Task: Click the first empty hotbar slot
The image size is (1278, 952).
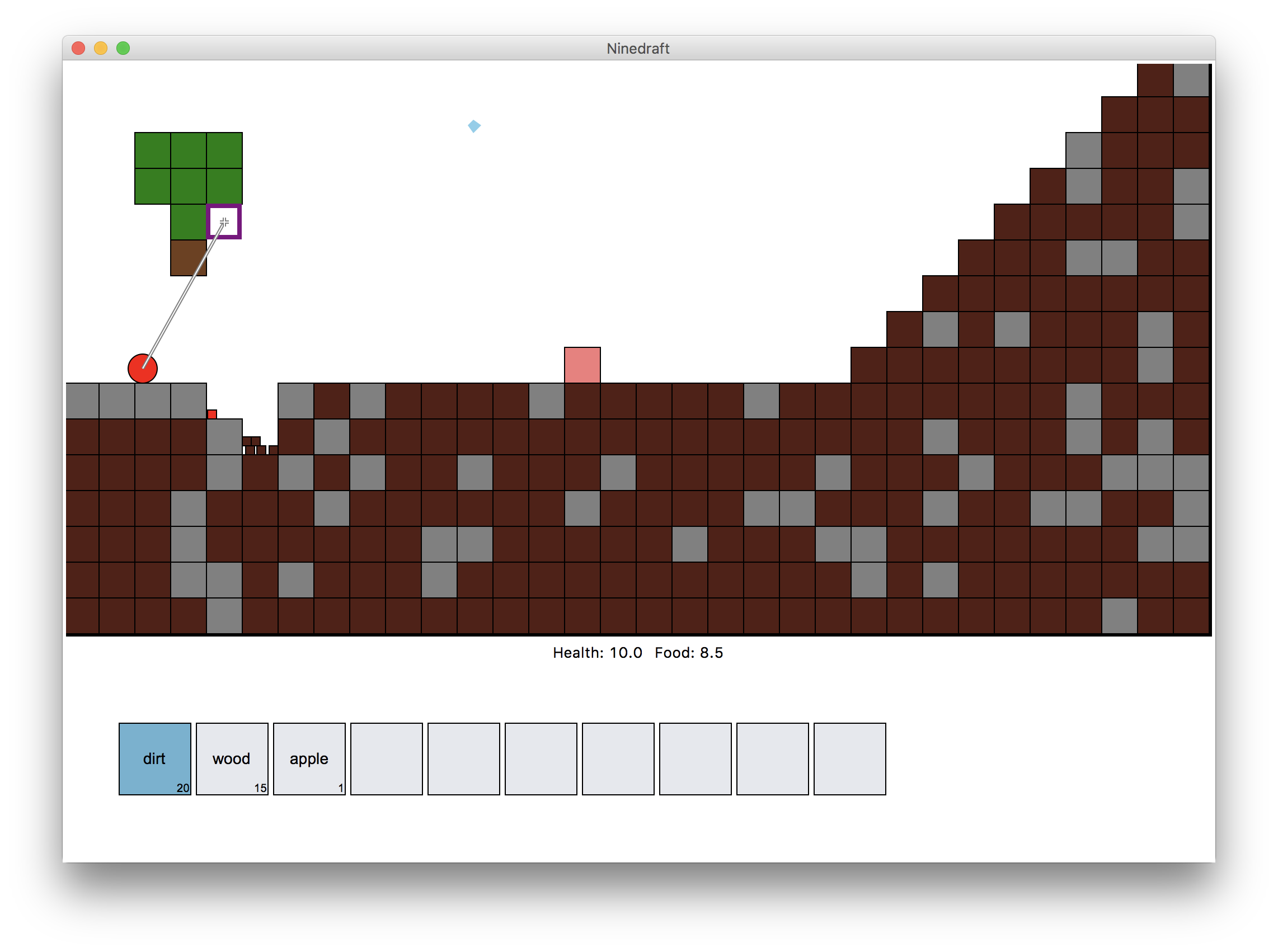Action: click(x=386, y=758)
